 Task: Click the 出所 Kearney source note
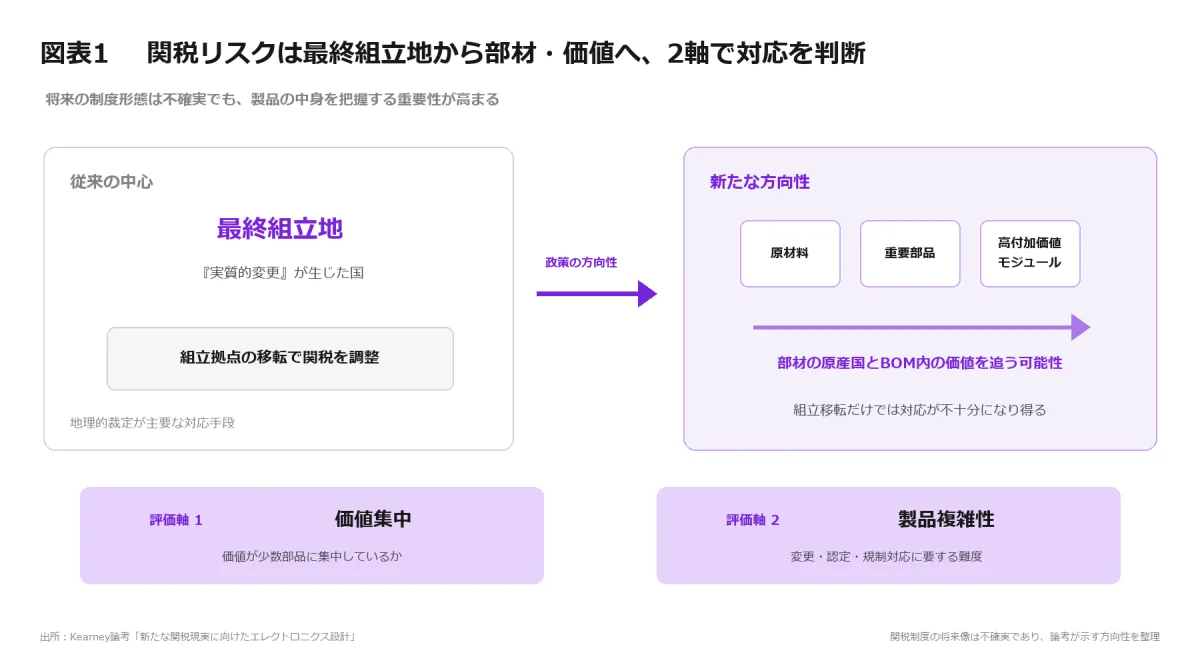click(x=198, y=636)
